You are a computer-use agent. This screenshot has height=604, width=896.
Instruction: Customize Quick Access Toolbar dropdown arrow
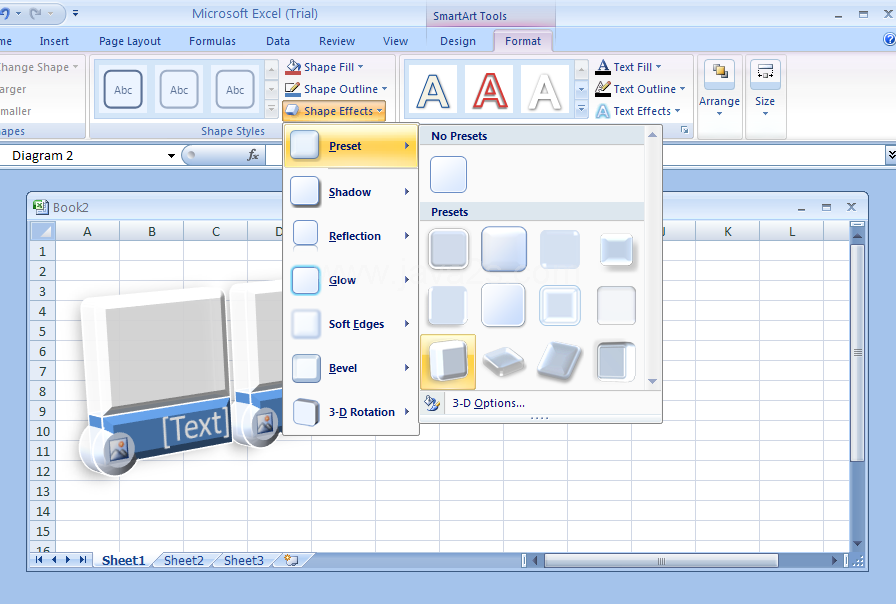(x=75, y=13)
